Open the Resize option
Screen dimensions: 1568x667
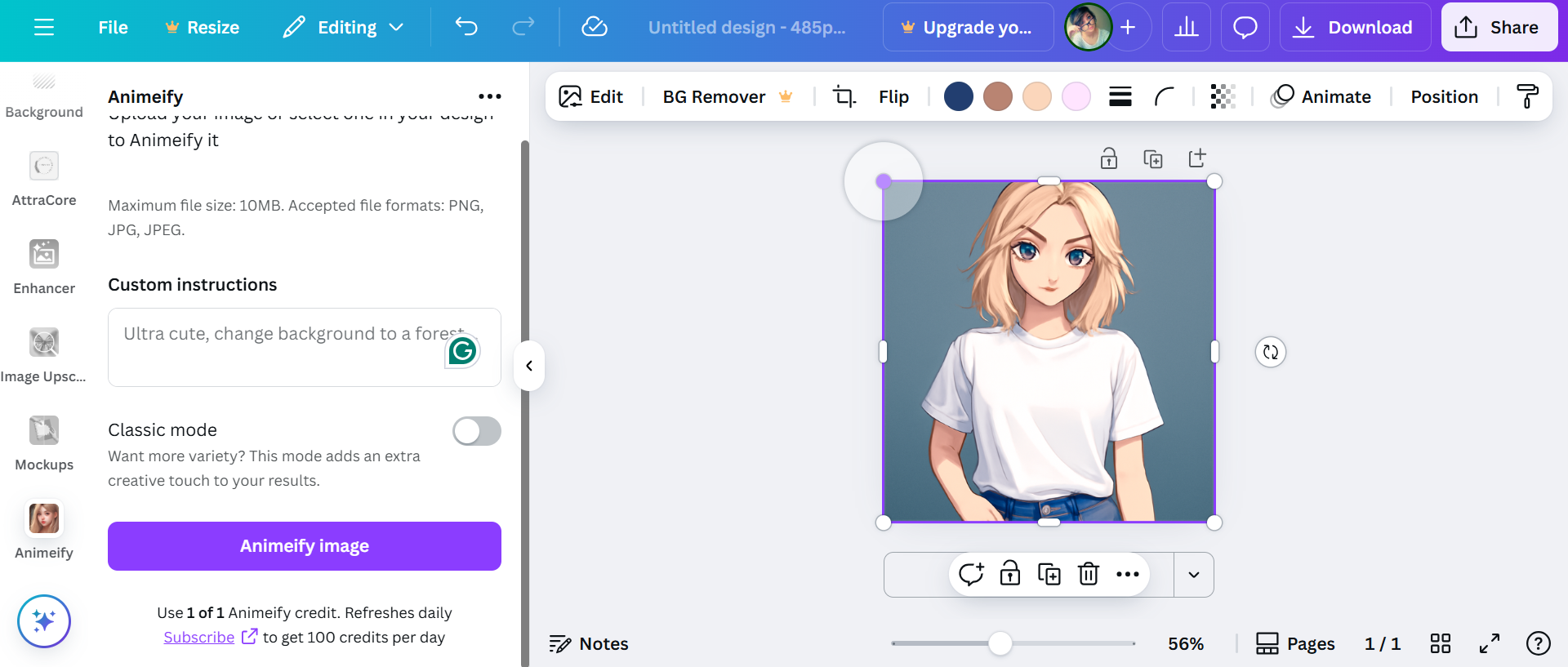point(202,27)
